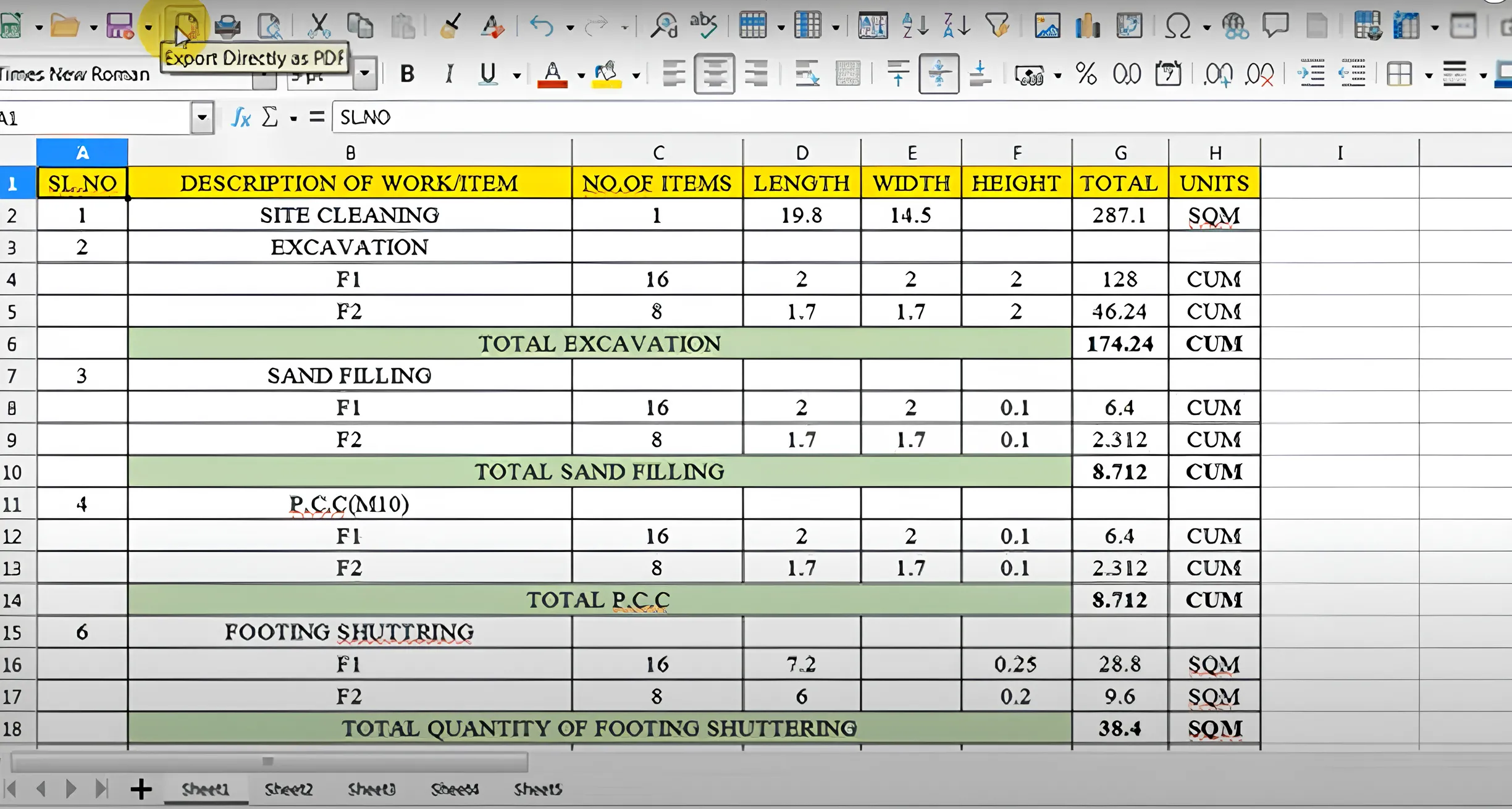The height and width of the screenshot is (809, 1512).
Task: Click the Function Wizard fx button
Action: pos(241,117)
